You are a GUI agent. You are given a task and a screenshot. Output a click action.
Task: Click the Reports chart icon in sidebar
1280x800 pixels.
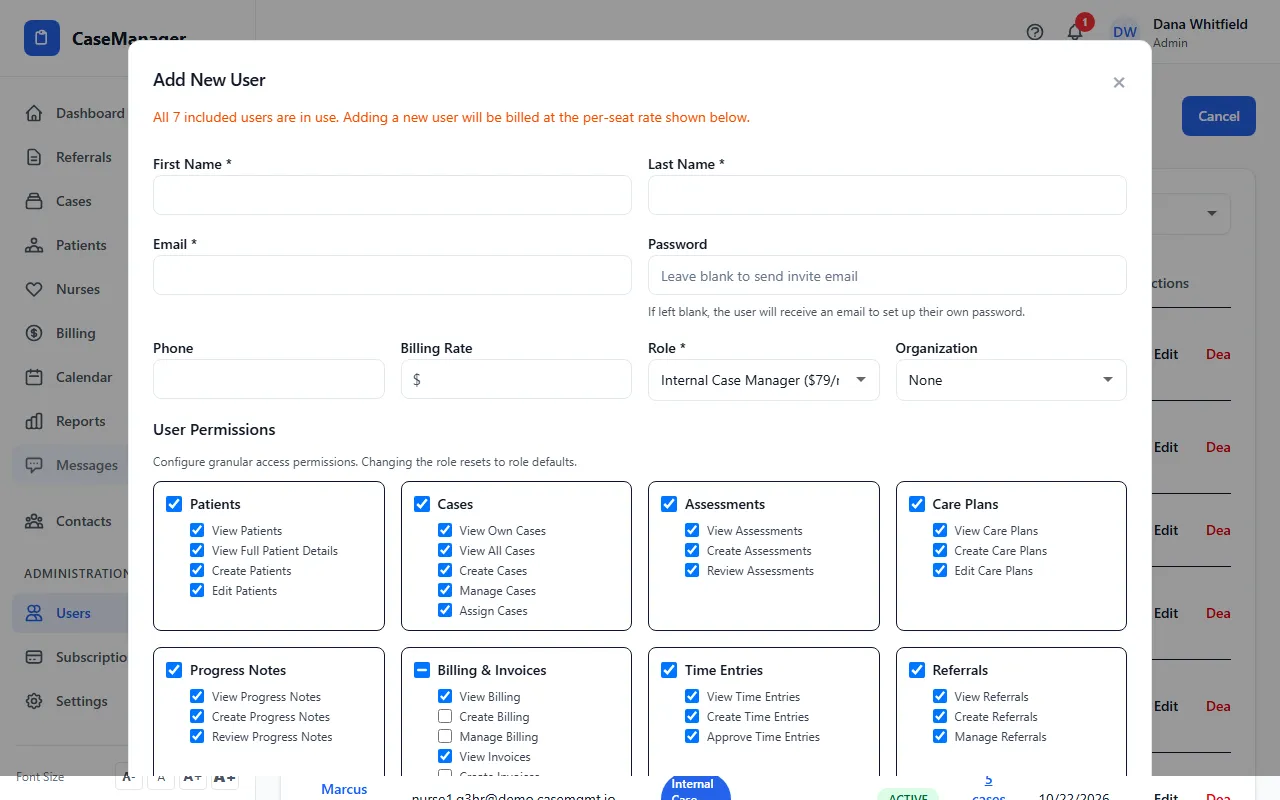coord(34,421)
